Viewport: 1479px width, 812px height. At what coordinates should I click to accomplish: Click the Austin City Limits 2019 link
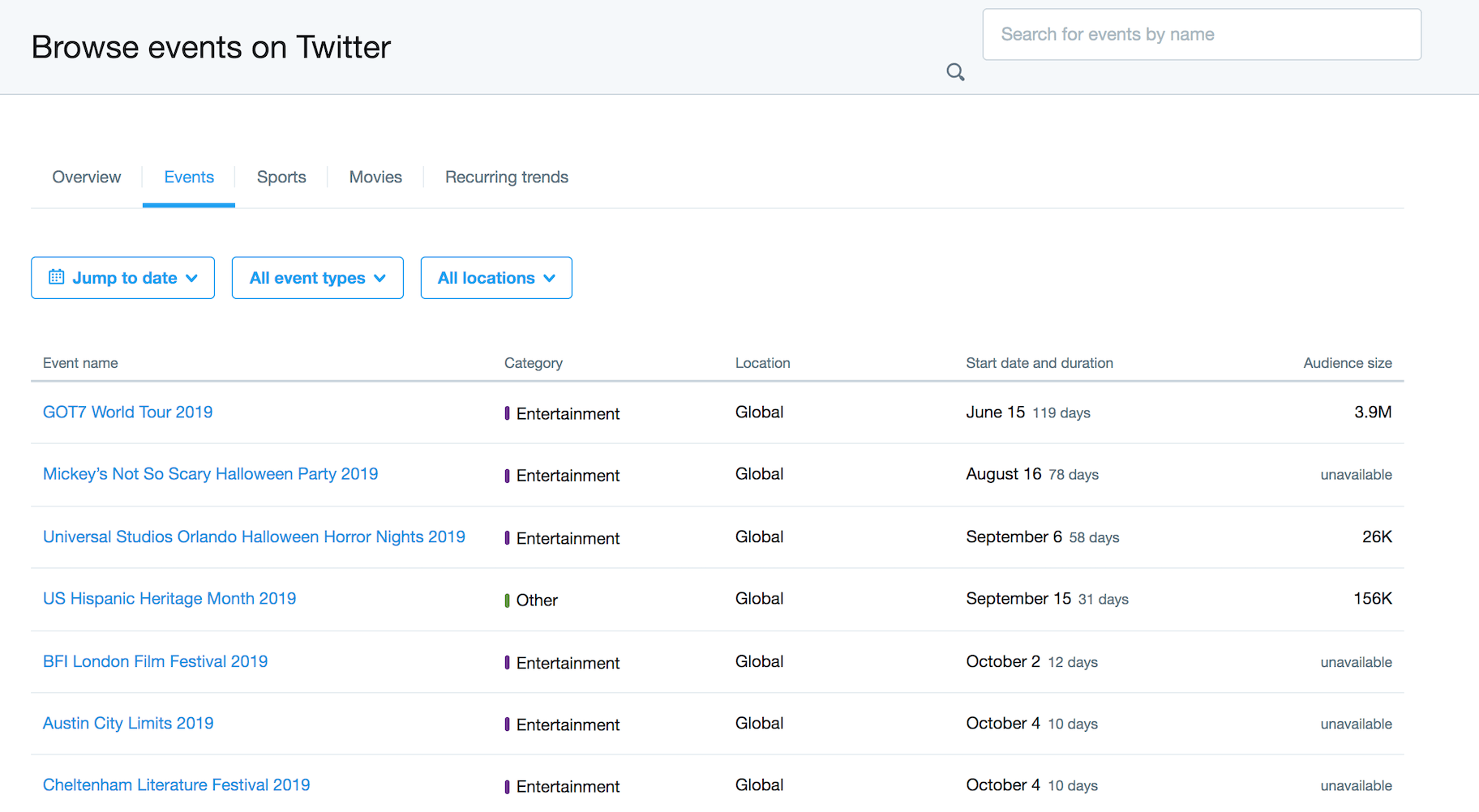coord(128,723)
